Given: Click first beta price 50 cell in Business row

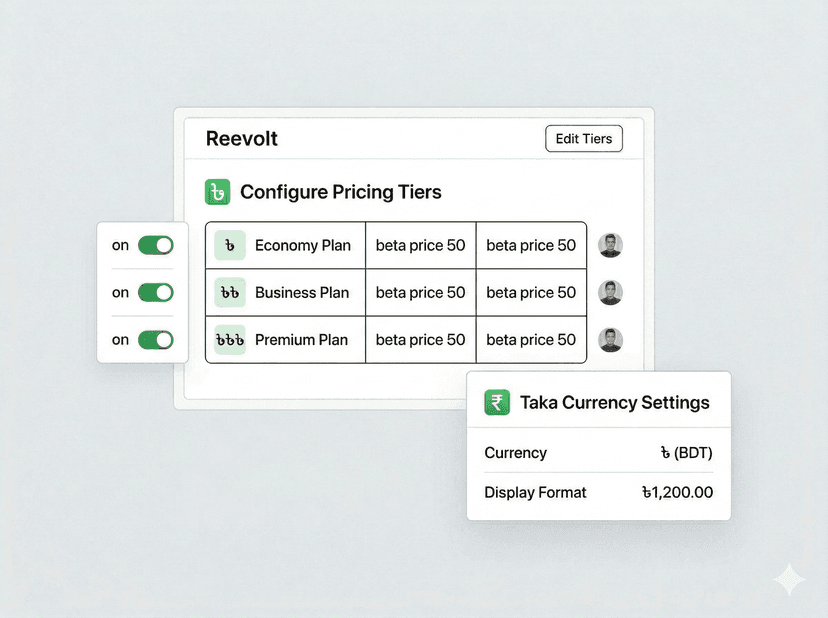Looking at the screenshot, I should click(x=421, y=292).
